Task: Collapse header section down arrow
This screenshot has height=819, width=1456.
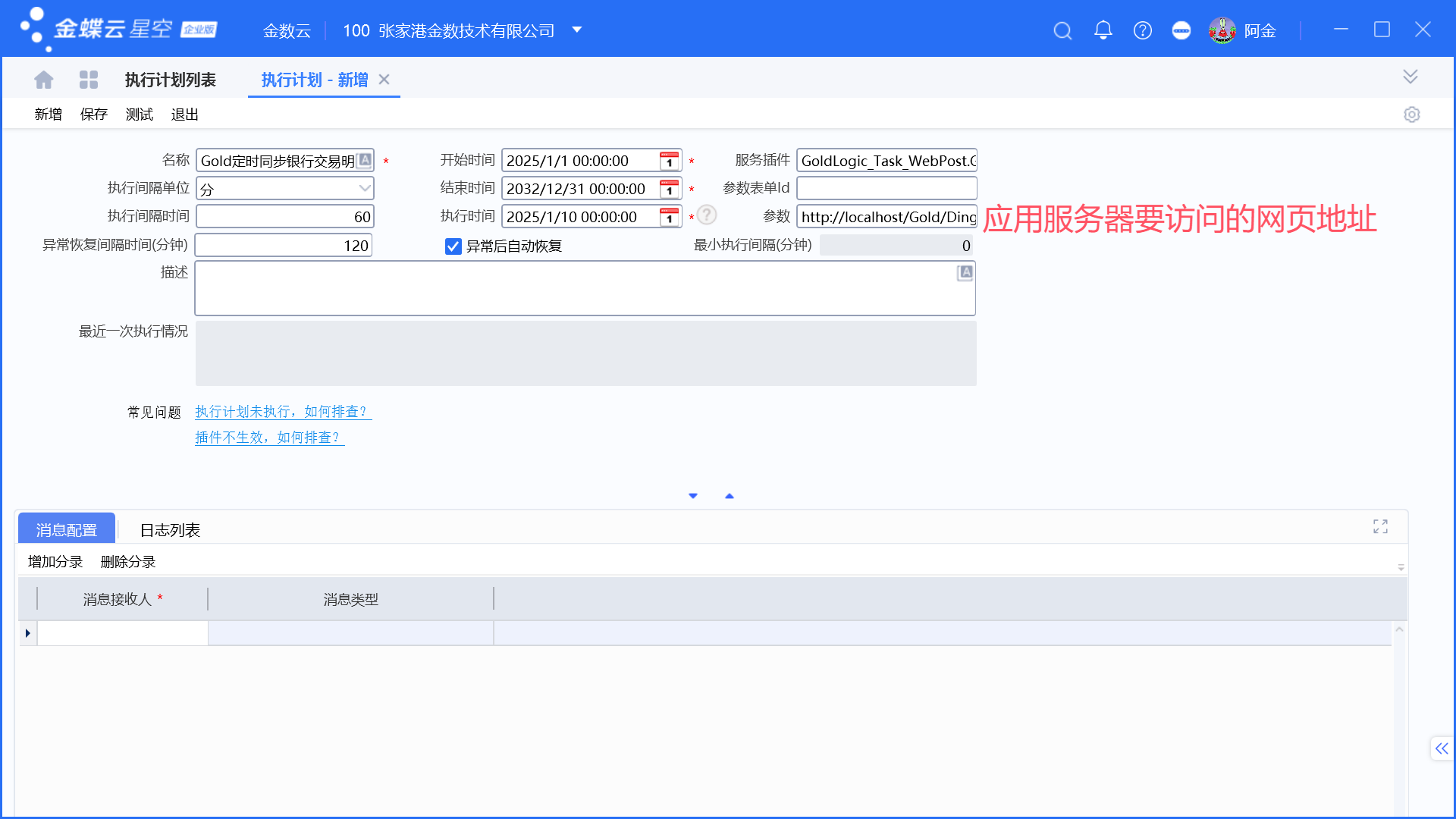Action: click(x=692, y=496)
